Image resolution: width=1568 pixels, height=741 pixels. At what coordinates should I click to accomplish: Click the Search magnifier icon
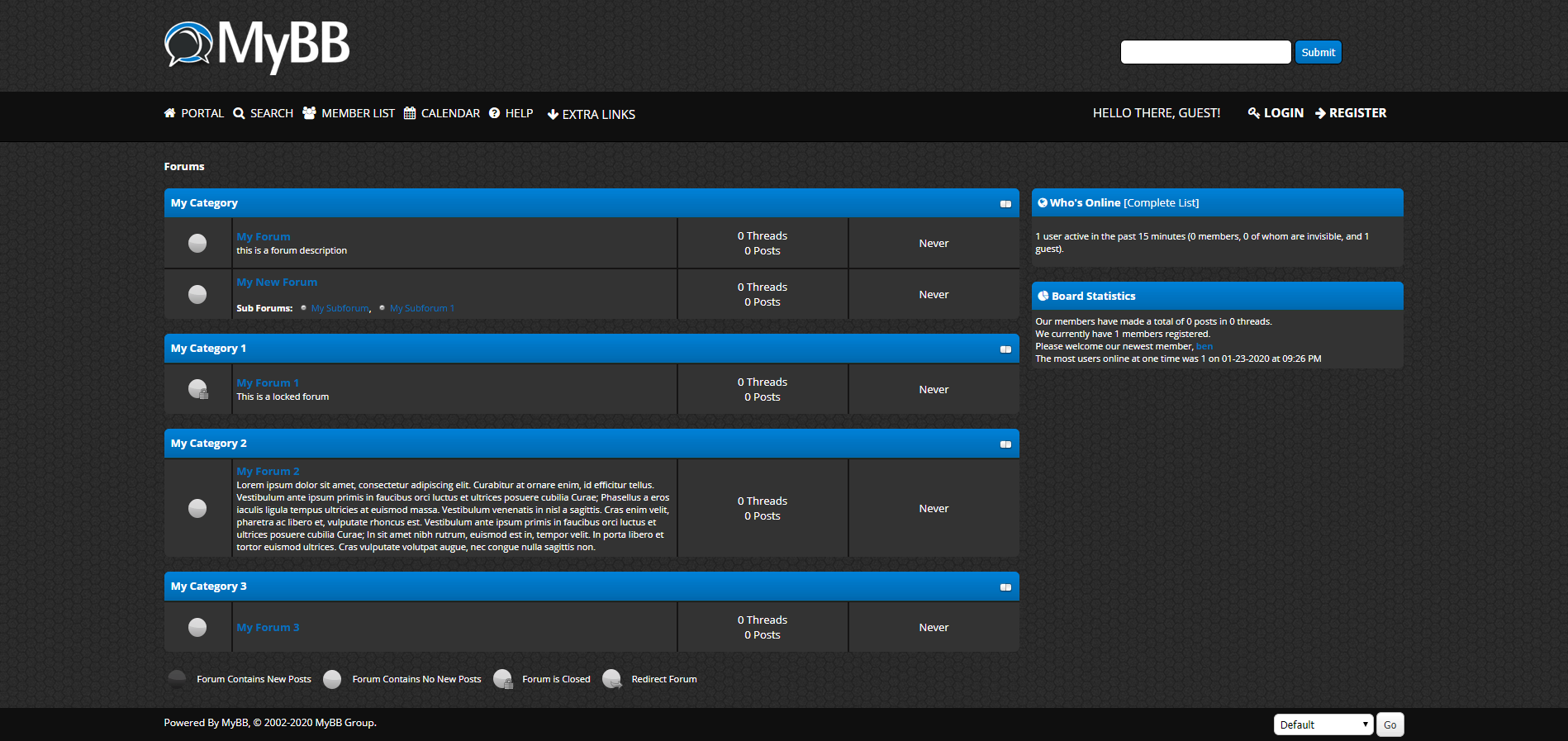click(x=240, y=113)
